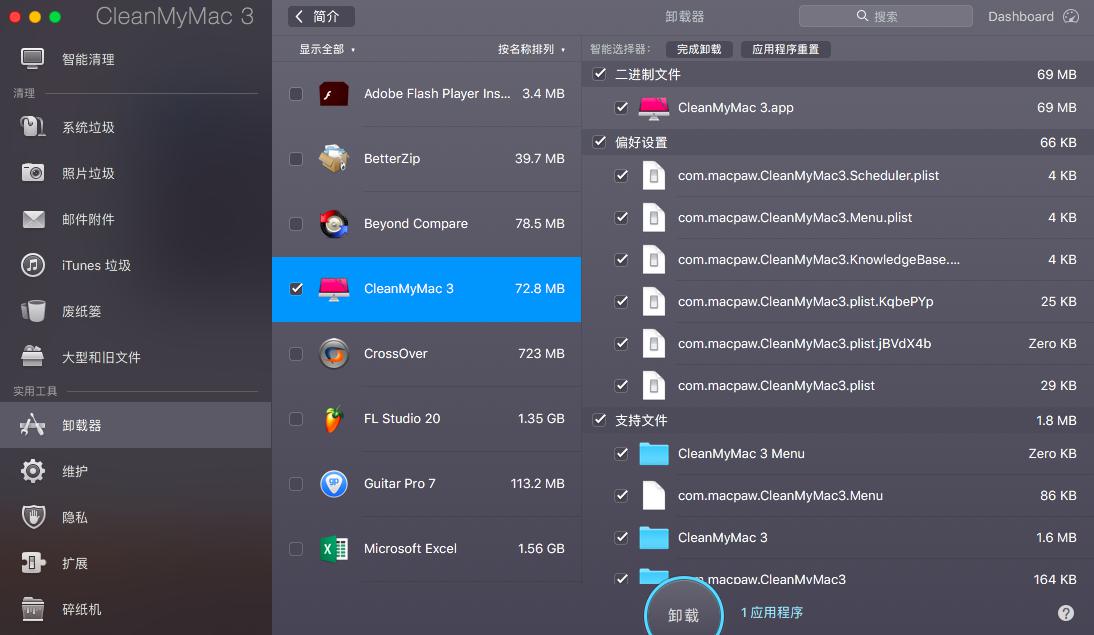The image size is (1094, 635).
Task: Uncheck com.macpaw.CleanMyMac3.Scheduler.plist checkbox
Action: click(621, 176)
